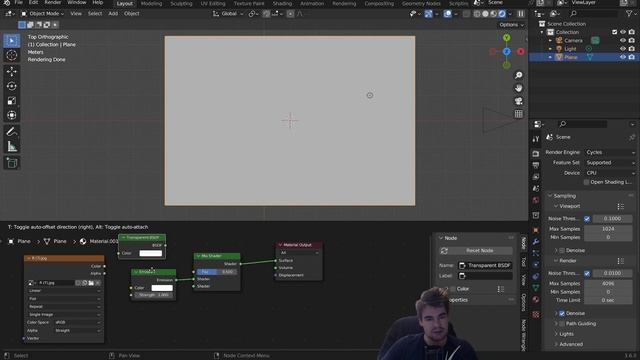Open the Render Engine Cycles dropdown
Viewport: 640px width, 360px height.
610,152
